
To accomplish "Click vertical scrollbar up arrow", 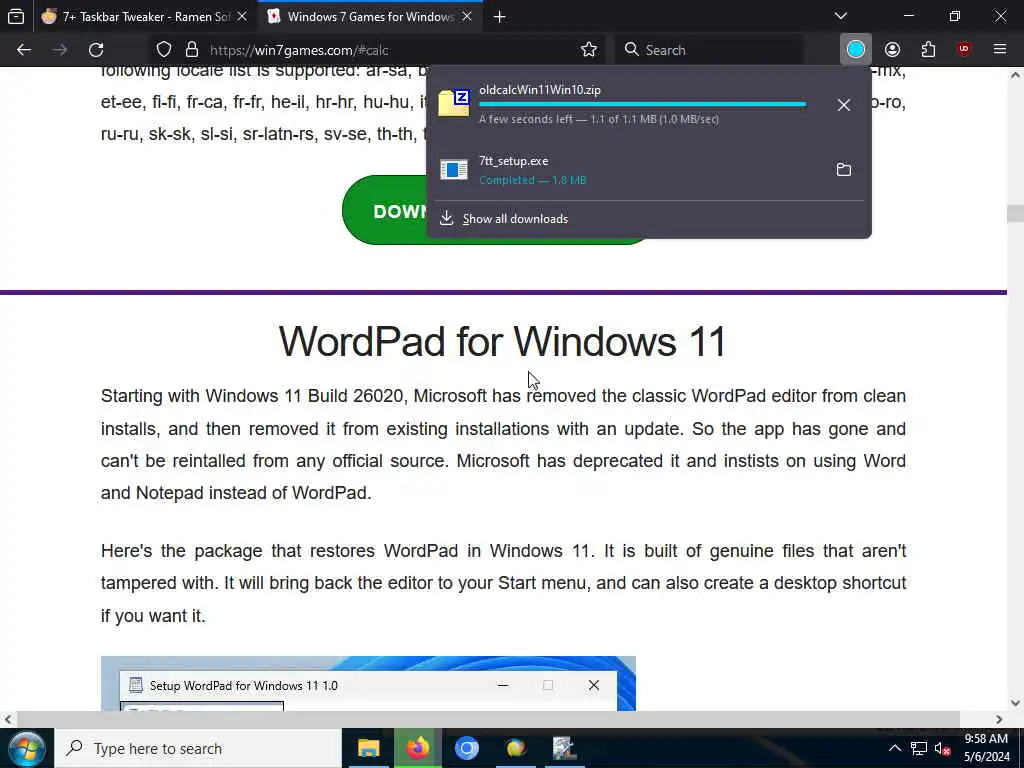I will (1015, 76).
